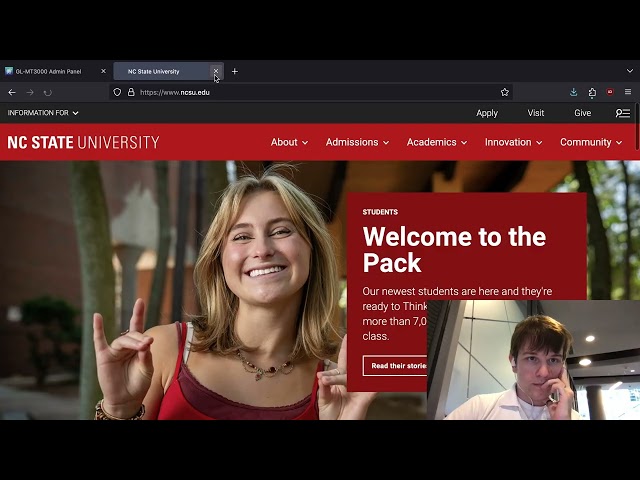The image size is (640, 480).
Task: Click the red ad blocker extension icon
Action: click(610, 92)
